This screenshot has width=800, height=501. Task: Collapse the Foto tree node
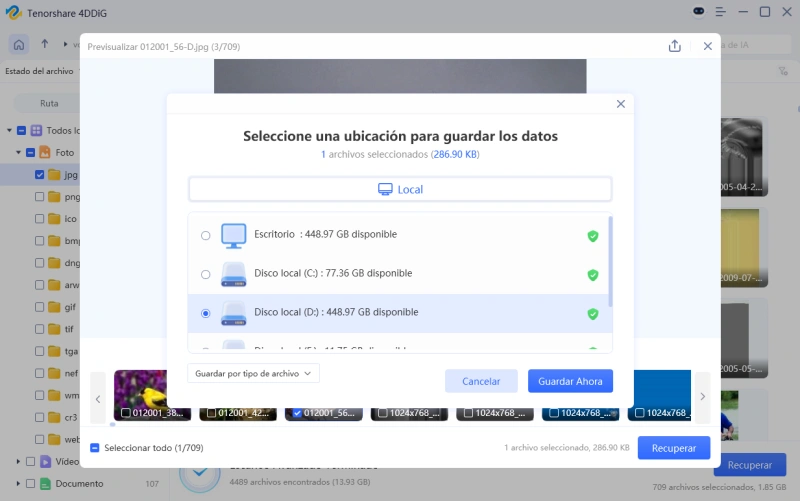point(18,152)
